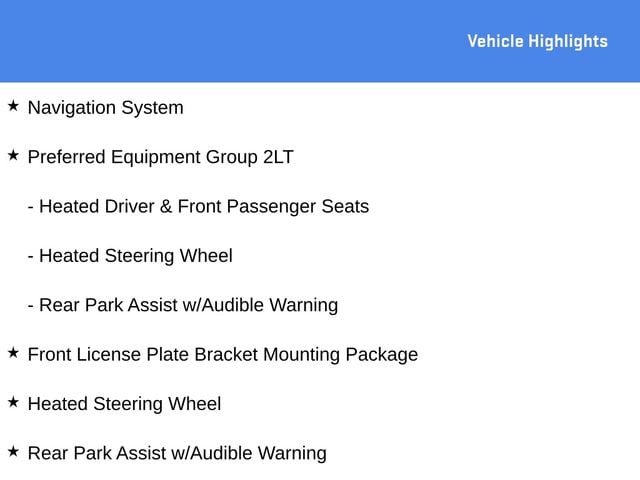Viewport: 640px width, 480px height.
Task: Select Front License Plate Bracket Mounting Package
Action: (223, 355)
